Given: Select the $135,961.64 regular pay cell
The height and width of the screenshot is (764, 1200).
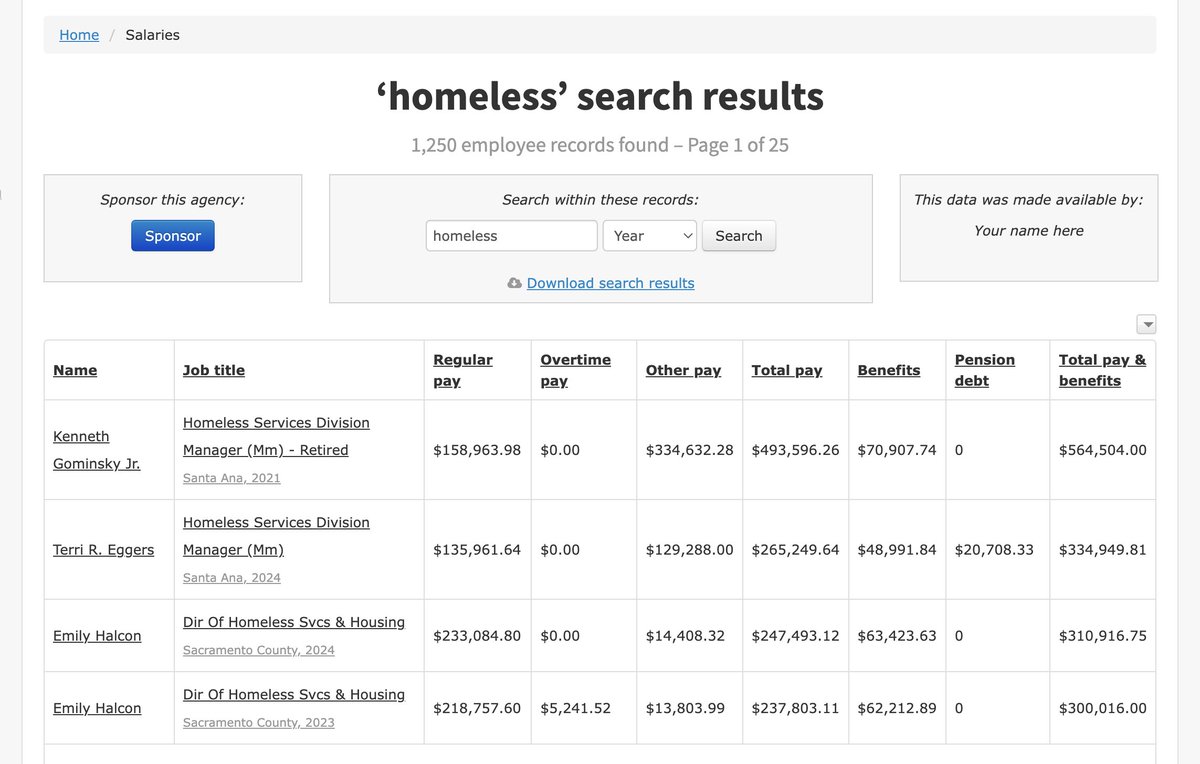Looking at the screenshot, I should coord(477,550).
